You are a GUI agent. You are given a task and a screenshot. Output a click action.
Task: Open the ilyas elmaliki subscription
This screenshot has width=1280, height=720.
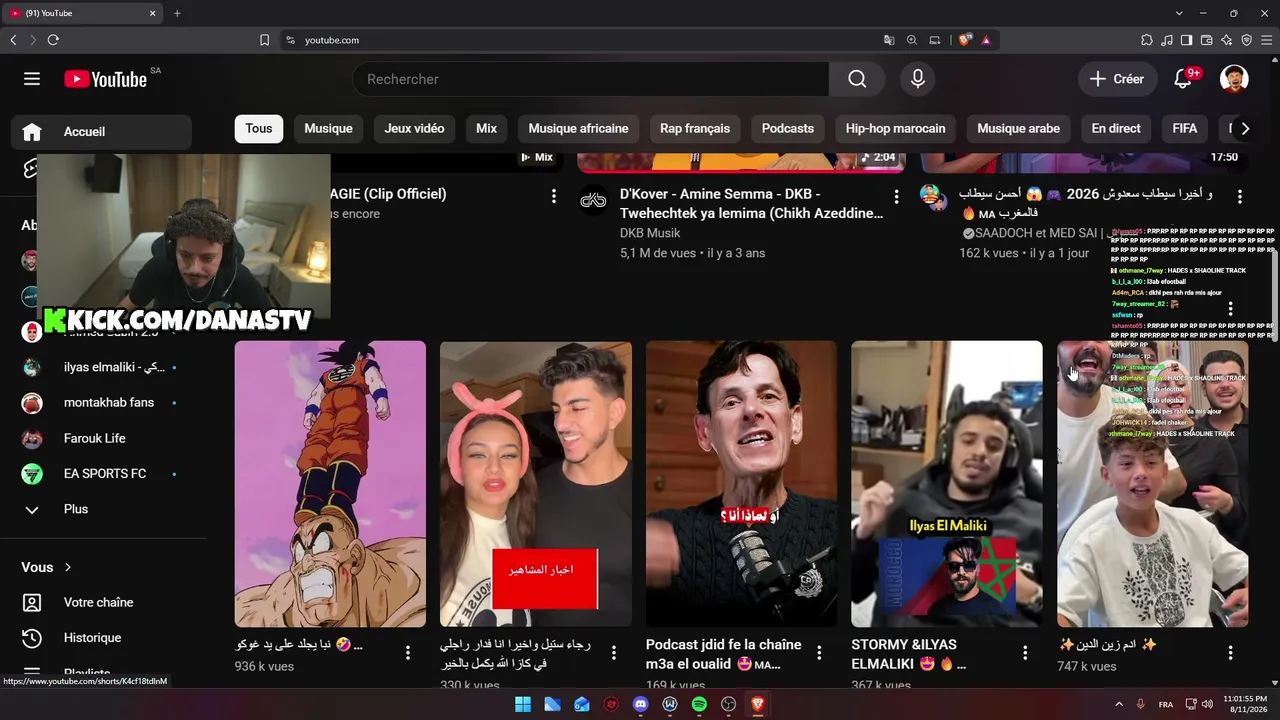(100, 367)
